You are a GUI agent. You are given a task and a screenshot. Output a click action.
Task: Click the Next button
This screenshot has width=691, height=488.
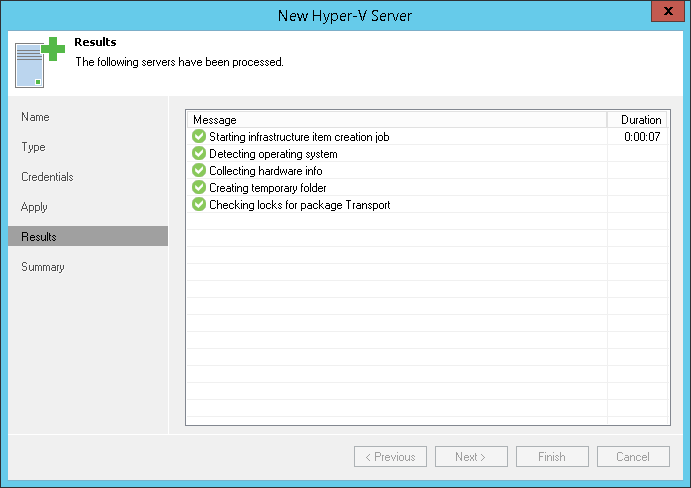471,457
